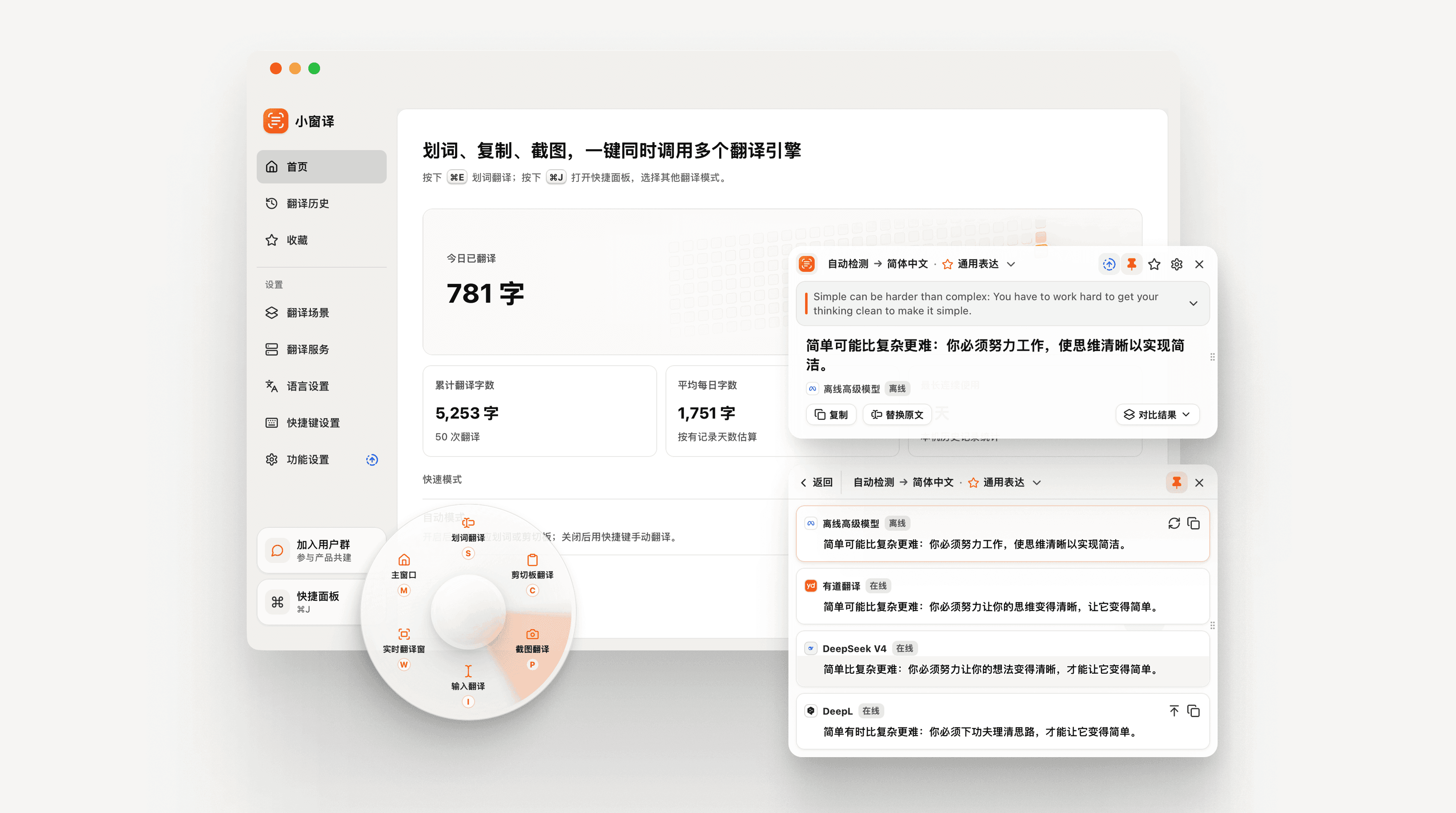Open the 收藏 favorites page

pyautogui.click(x=321, y=240)
